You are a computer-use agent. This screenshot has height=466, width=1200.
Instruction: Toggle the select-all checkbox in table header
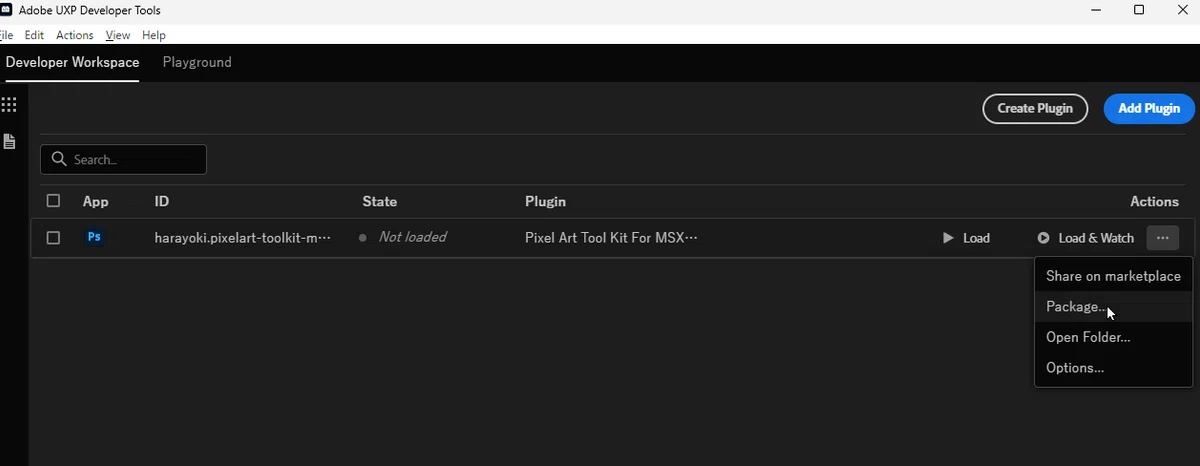tap(53, 200)
